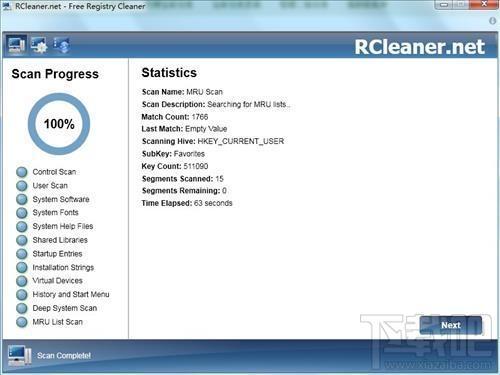Click the Scan Progress heading

(x=55, y=74)
